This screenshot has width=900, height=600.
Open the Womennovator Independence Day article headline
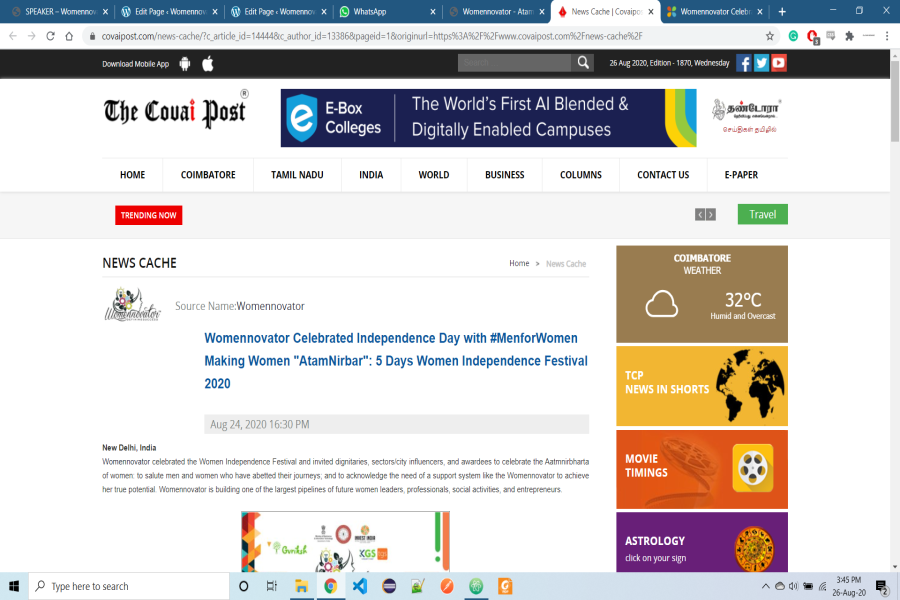point(396,361)
